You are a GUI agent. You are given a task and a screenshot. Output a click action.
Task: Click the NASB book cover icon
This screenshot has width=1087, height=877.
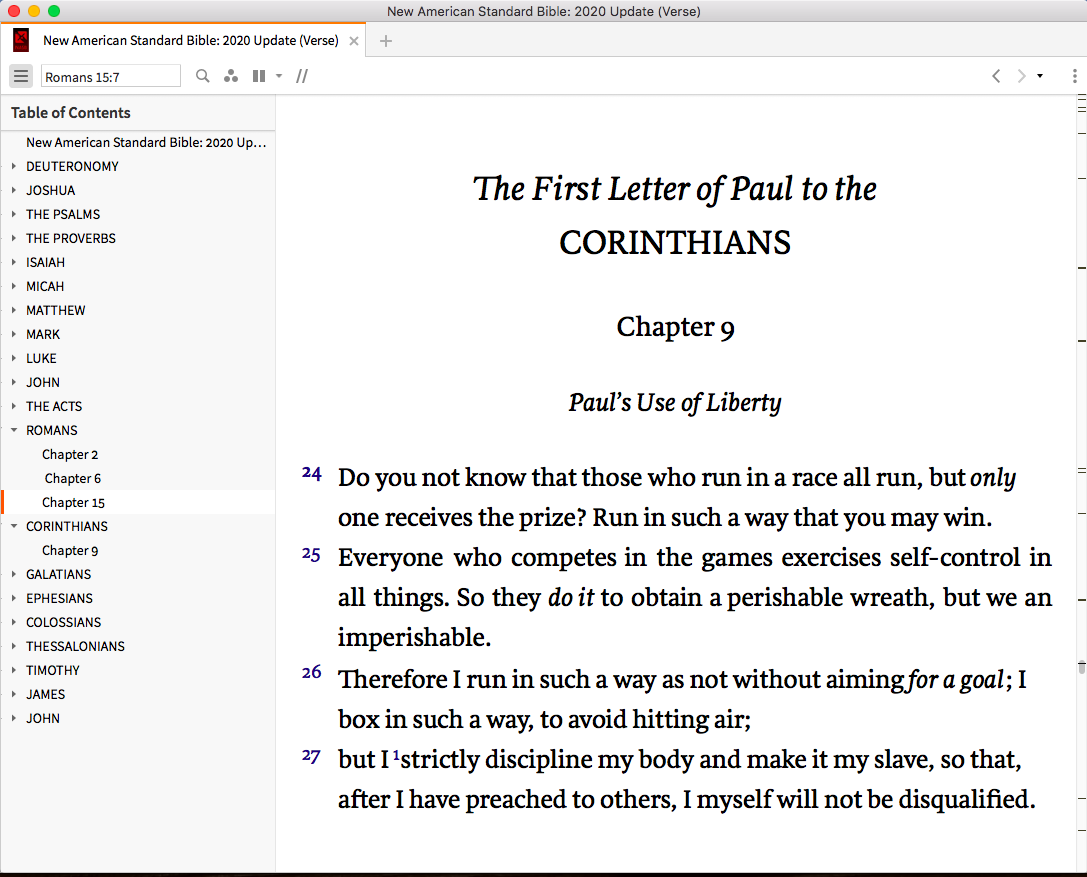click(21, 40)
